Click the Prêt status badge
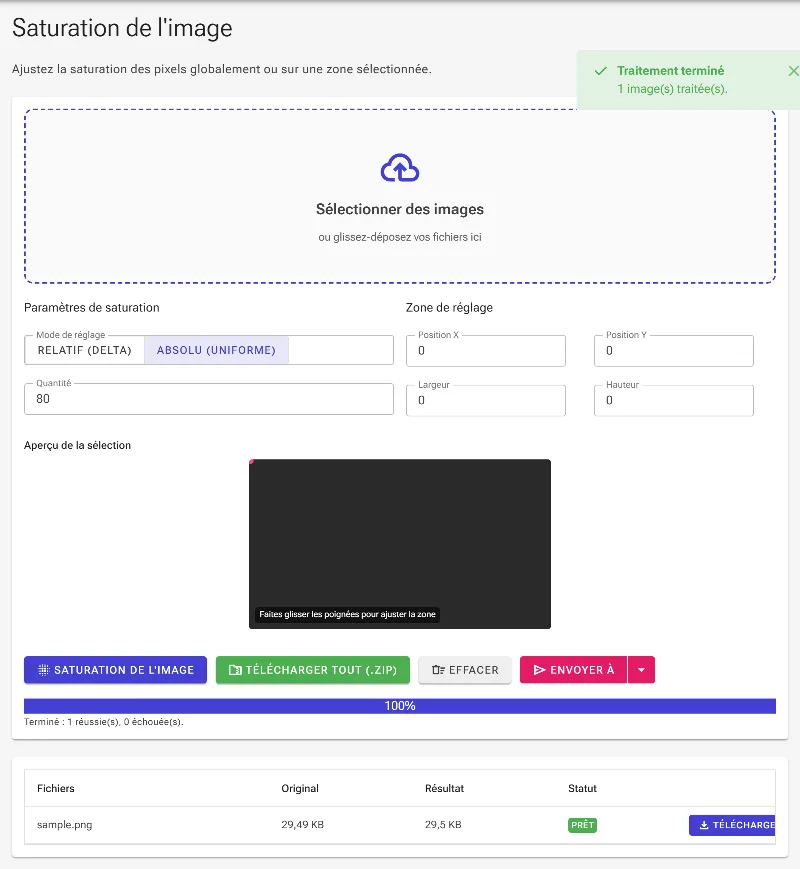Image resolution: width=800 pixels, height=869 pixels. pyautogui.click(x=583, y=825)
